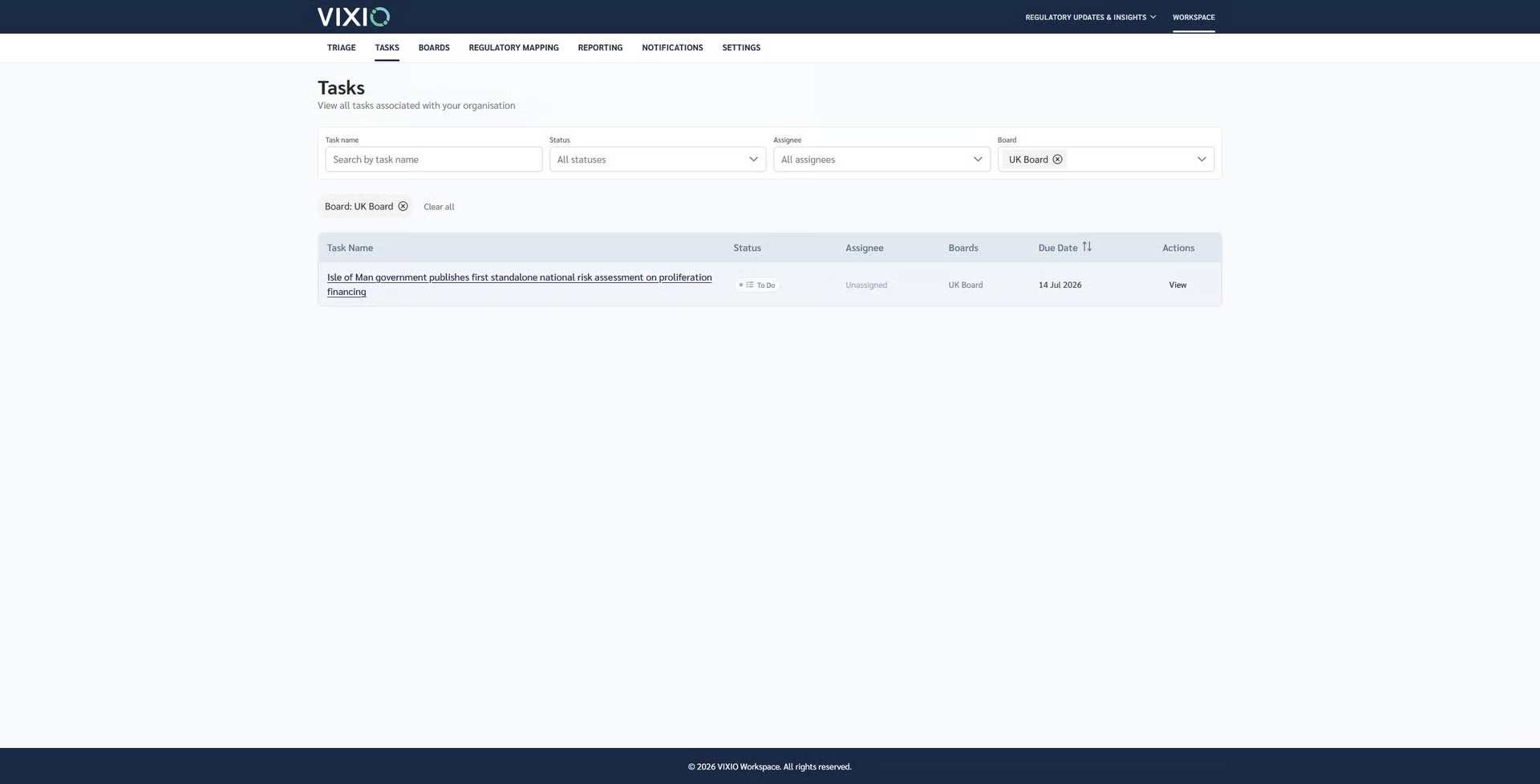Viewport: 1540px width, 784px height.
Task: Clear all active filters
Action: pos(439,207)
